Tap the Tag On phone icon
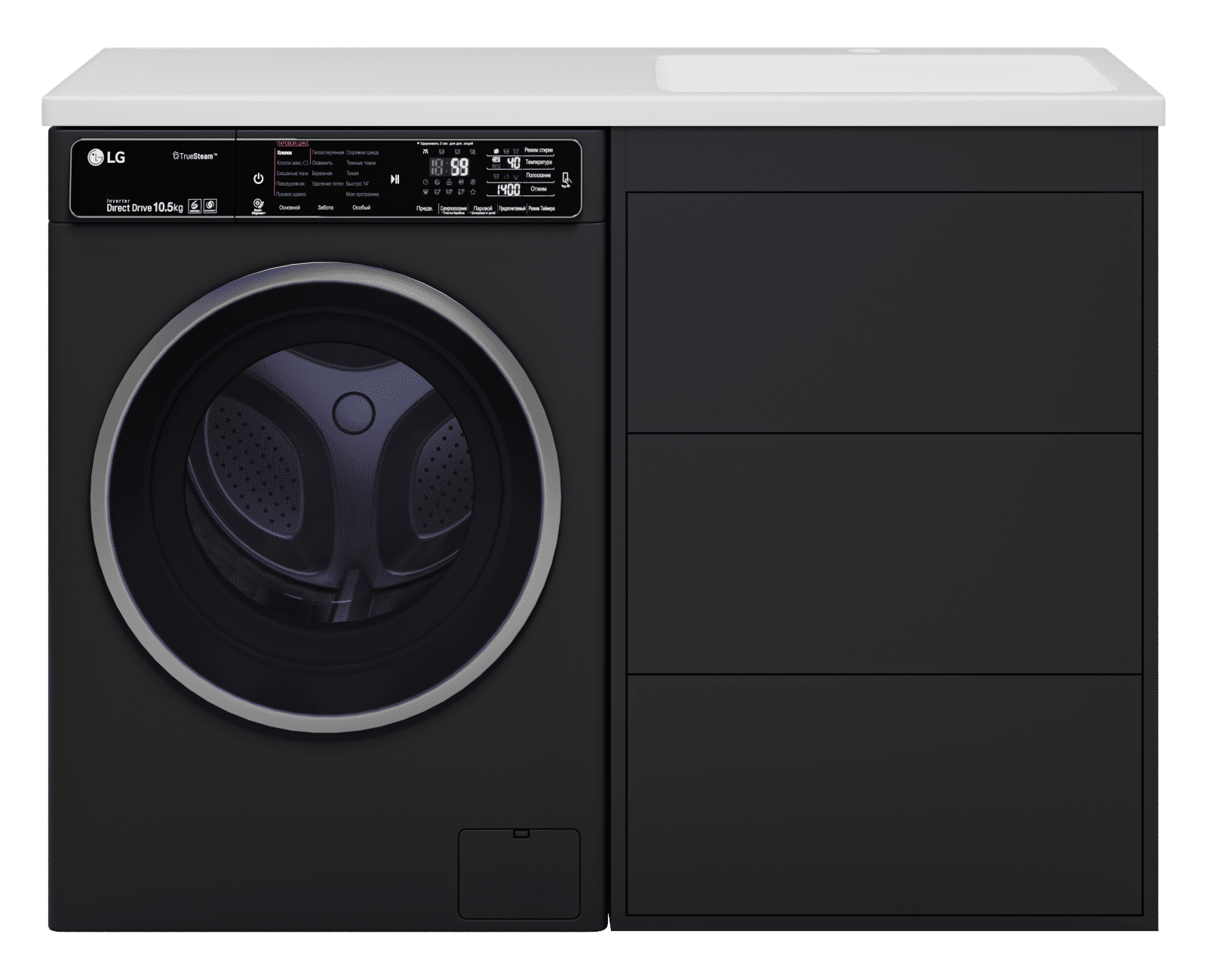 click(567, 180)
